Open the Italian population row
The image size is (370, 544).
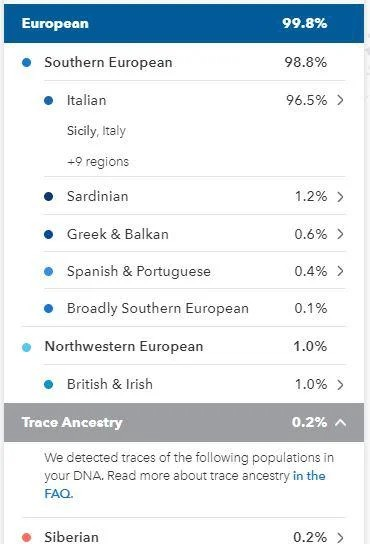[x=194, y=100]
